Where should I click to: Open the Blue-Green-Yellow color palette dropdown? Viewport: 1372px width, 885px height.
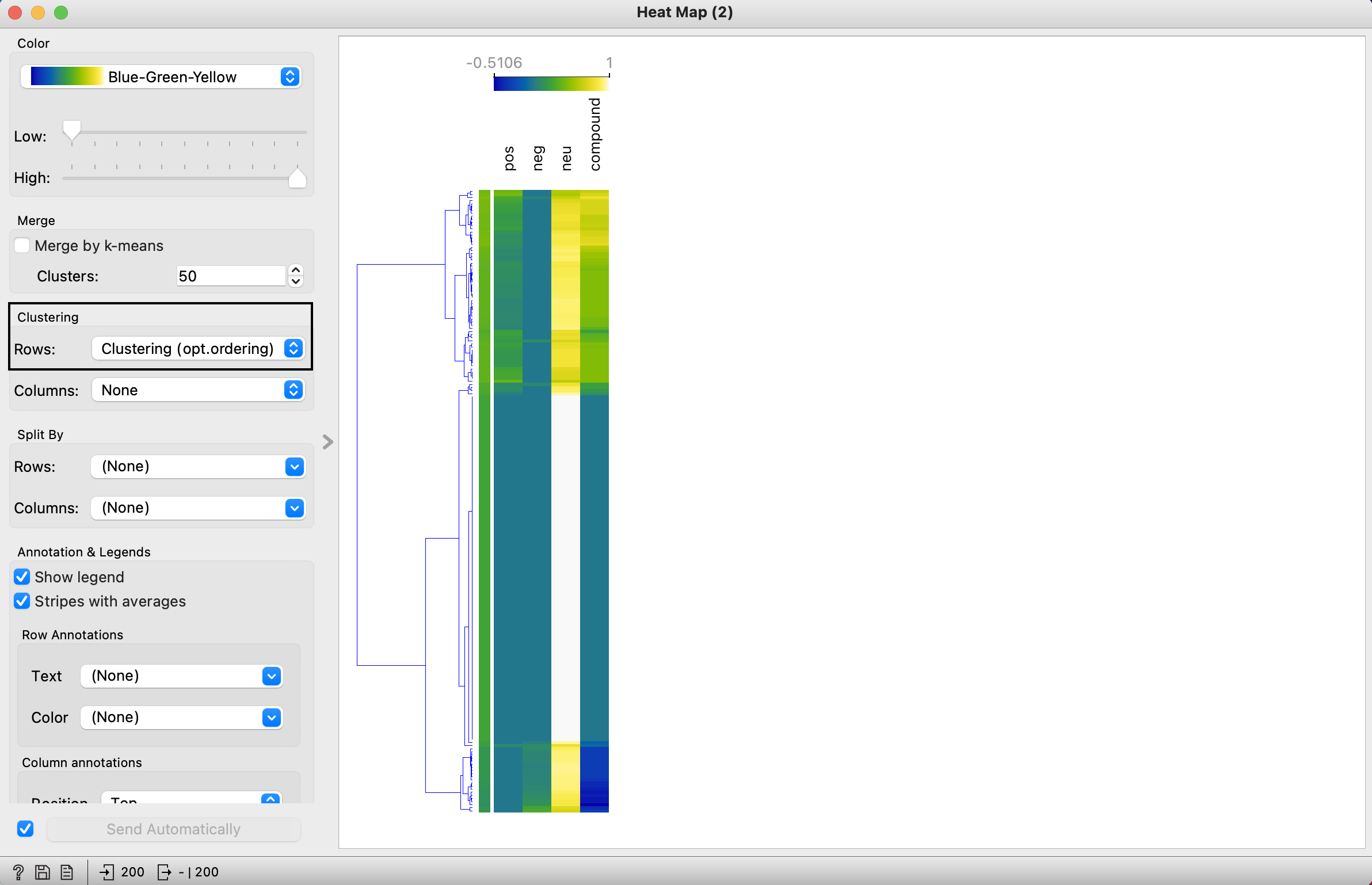(161, 77)
